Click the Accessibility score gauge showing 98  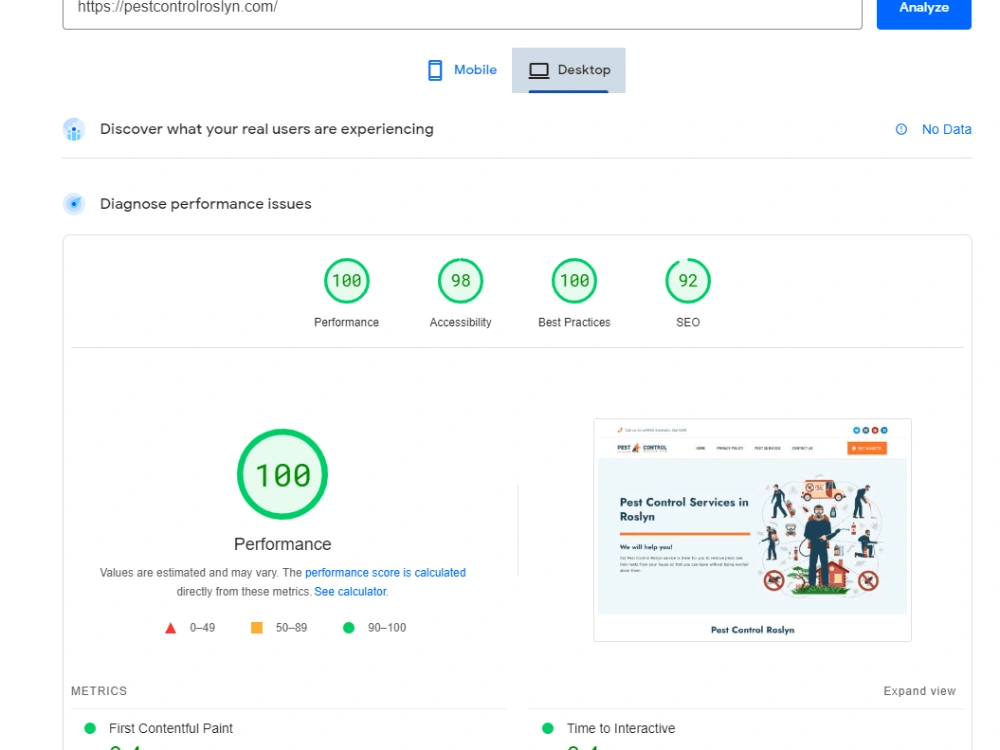(460, 281)
